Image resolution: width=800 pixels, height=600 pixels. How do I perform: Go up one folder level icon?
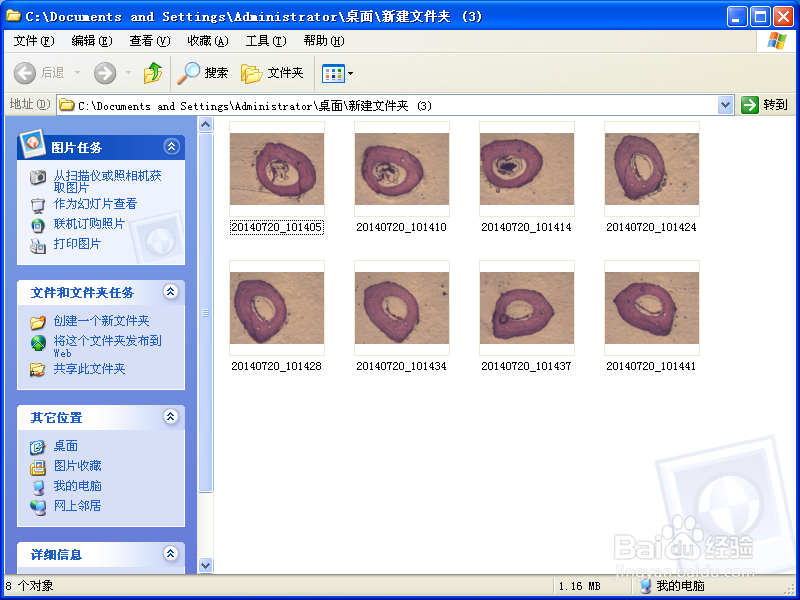[153, 73]
